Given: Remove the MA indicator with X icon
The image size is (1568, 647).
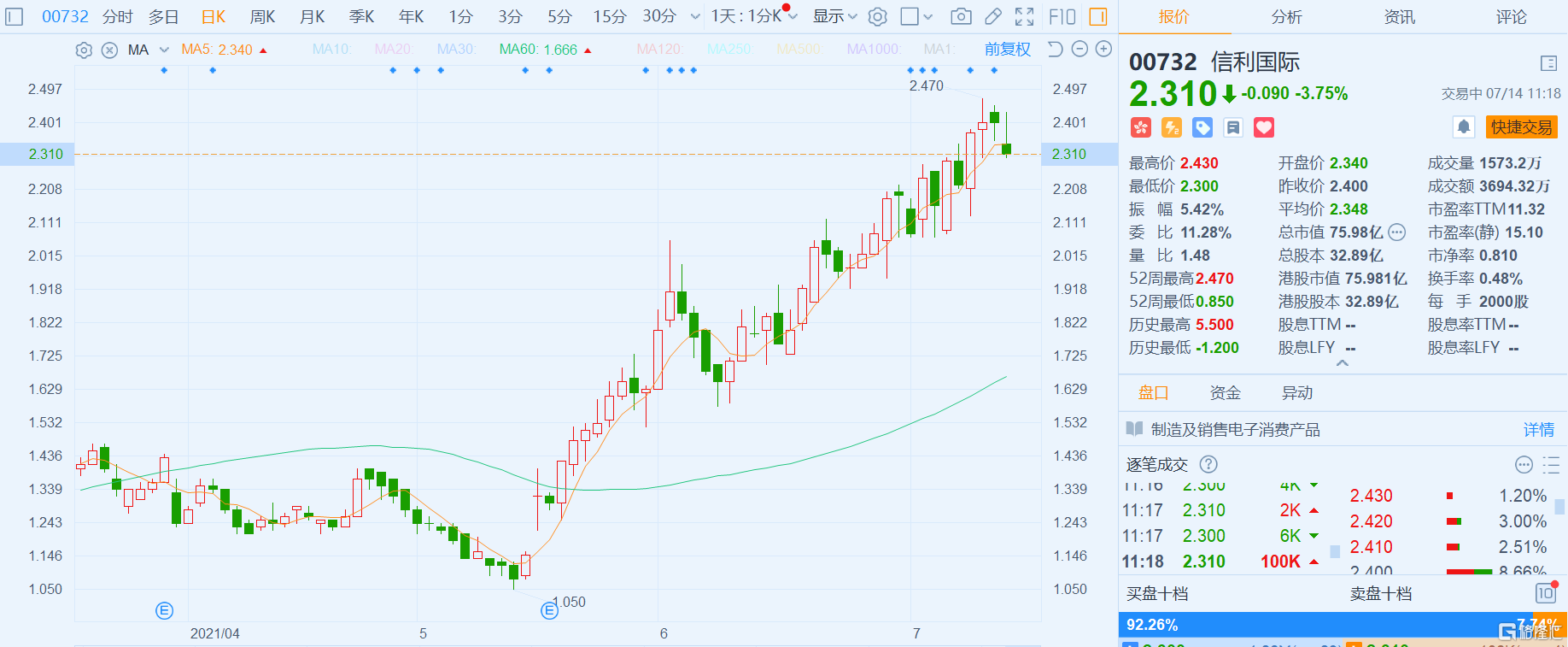Looking at the screenshot, I should [x=109, y=50].
